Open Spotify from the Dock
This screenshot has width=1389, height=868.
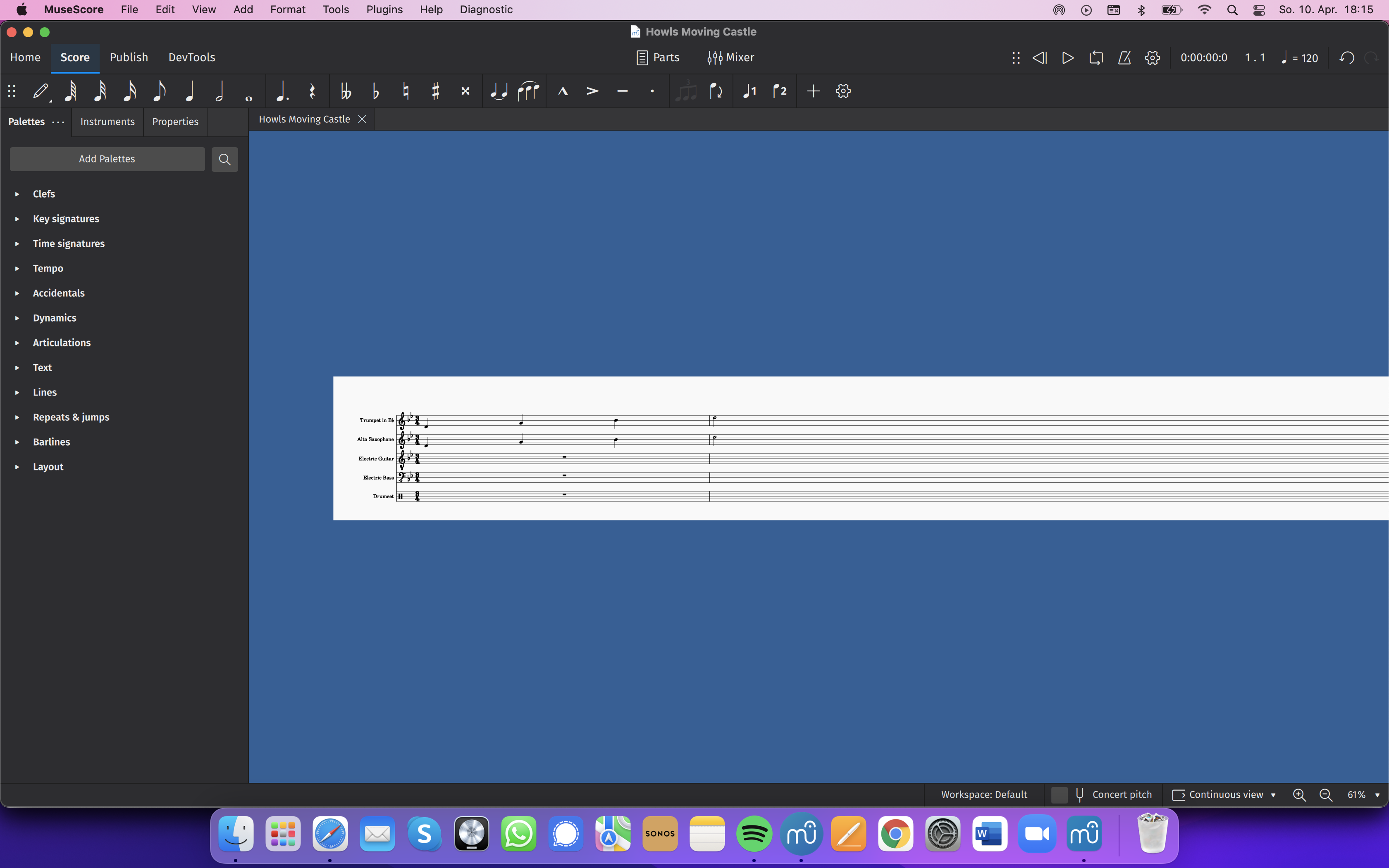(754, 834)
